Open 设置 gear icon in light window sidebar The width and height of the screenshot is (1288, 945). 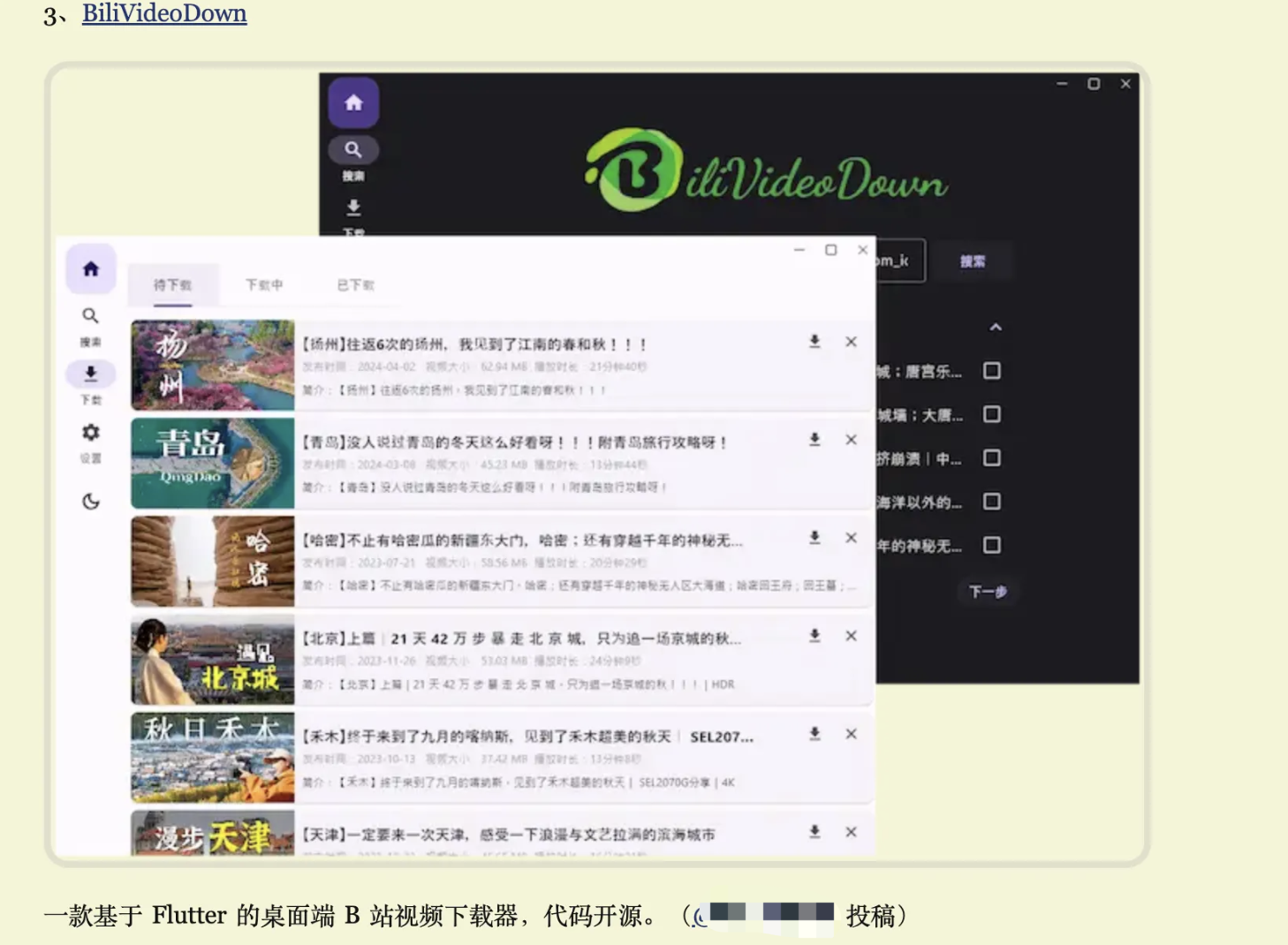(90, 432)
